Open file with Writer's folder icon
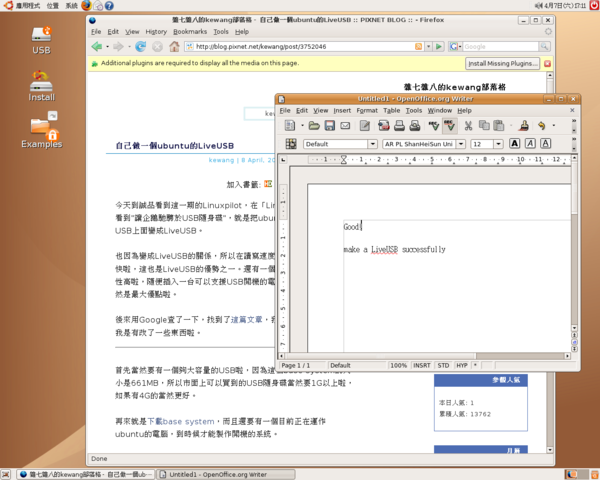600x480 pixels. coord(314,126)
